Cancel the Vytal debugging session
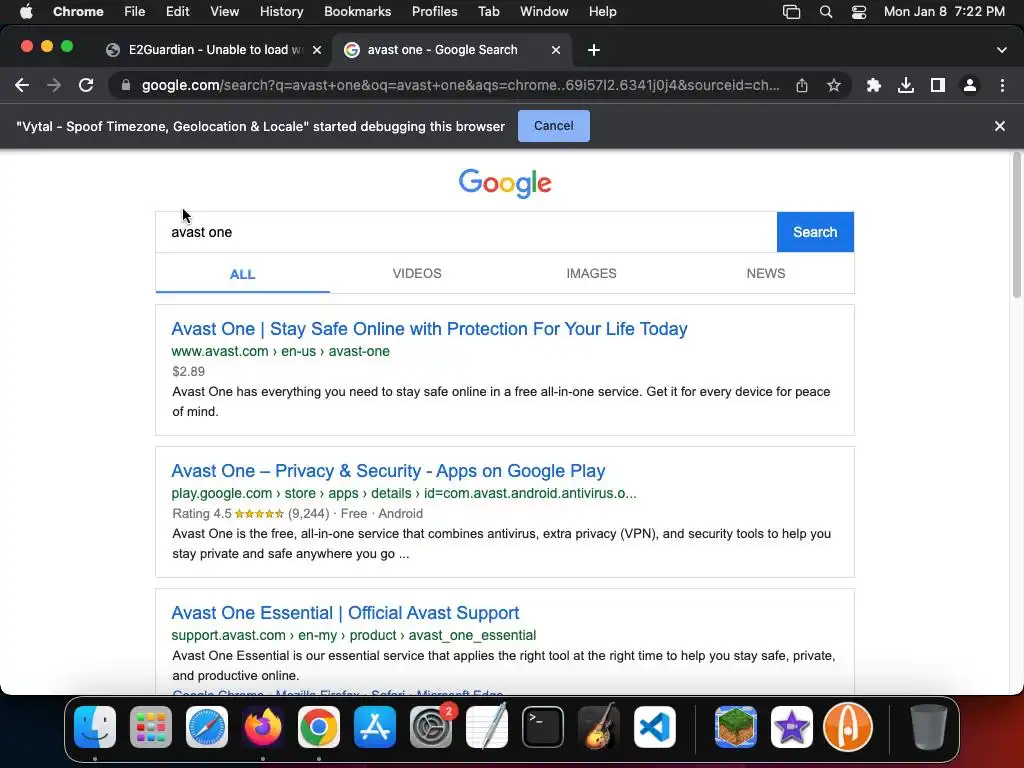 point(554,126)
